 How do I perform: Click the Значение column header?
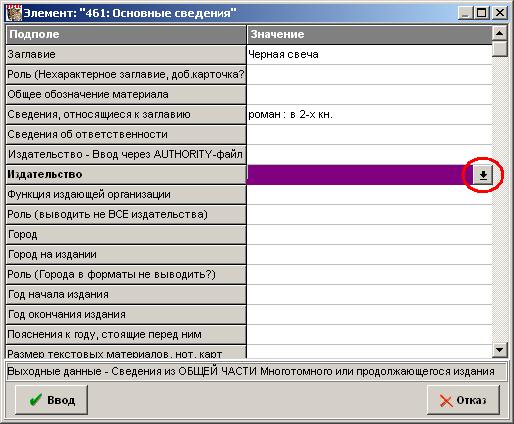pyautogui.click(x=369, y=34)
